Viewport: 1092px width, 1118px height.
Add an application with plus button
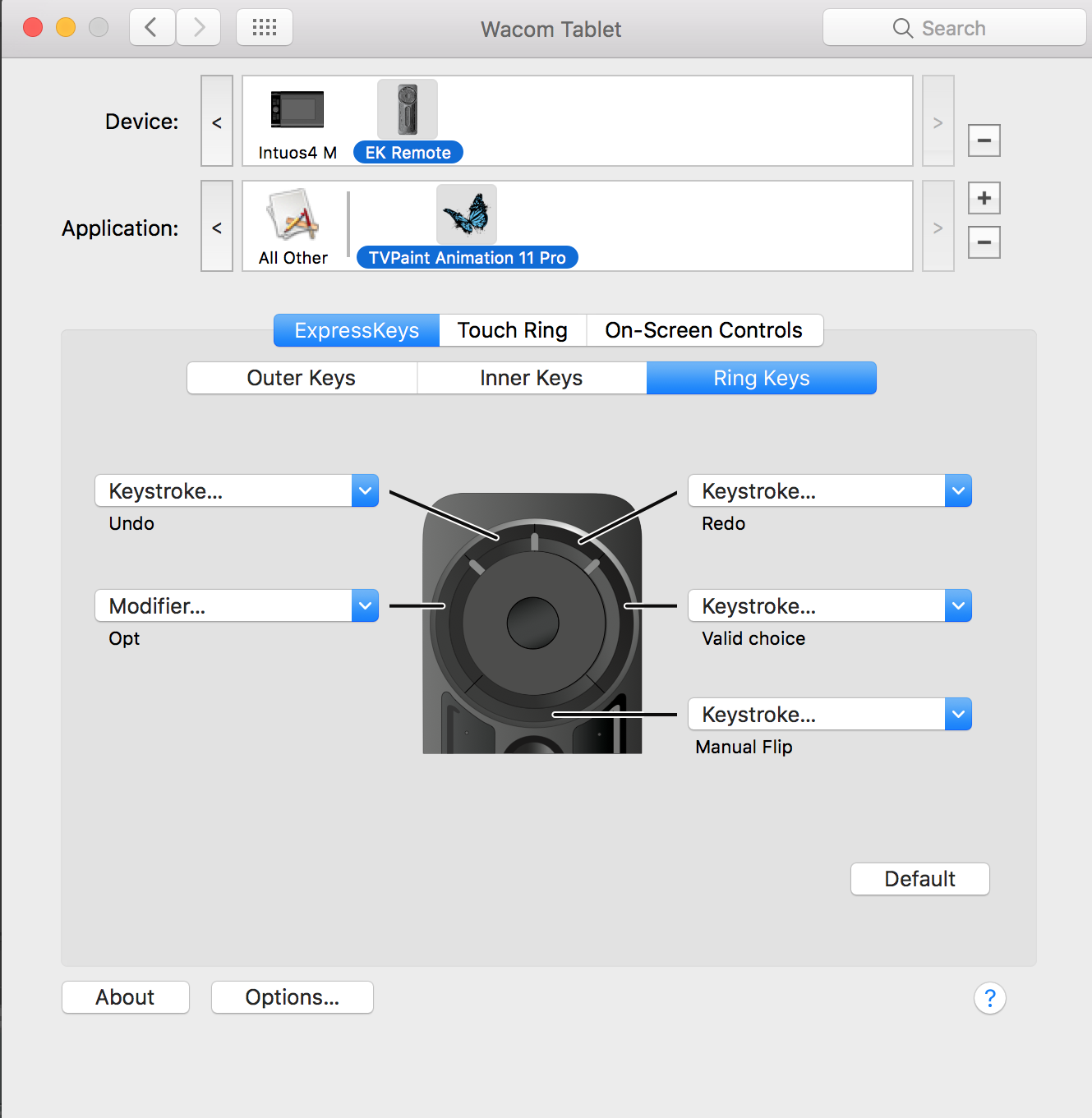pyautogui.click(x=984, y=198)
